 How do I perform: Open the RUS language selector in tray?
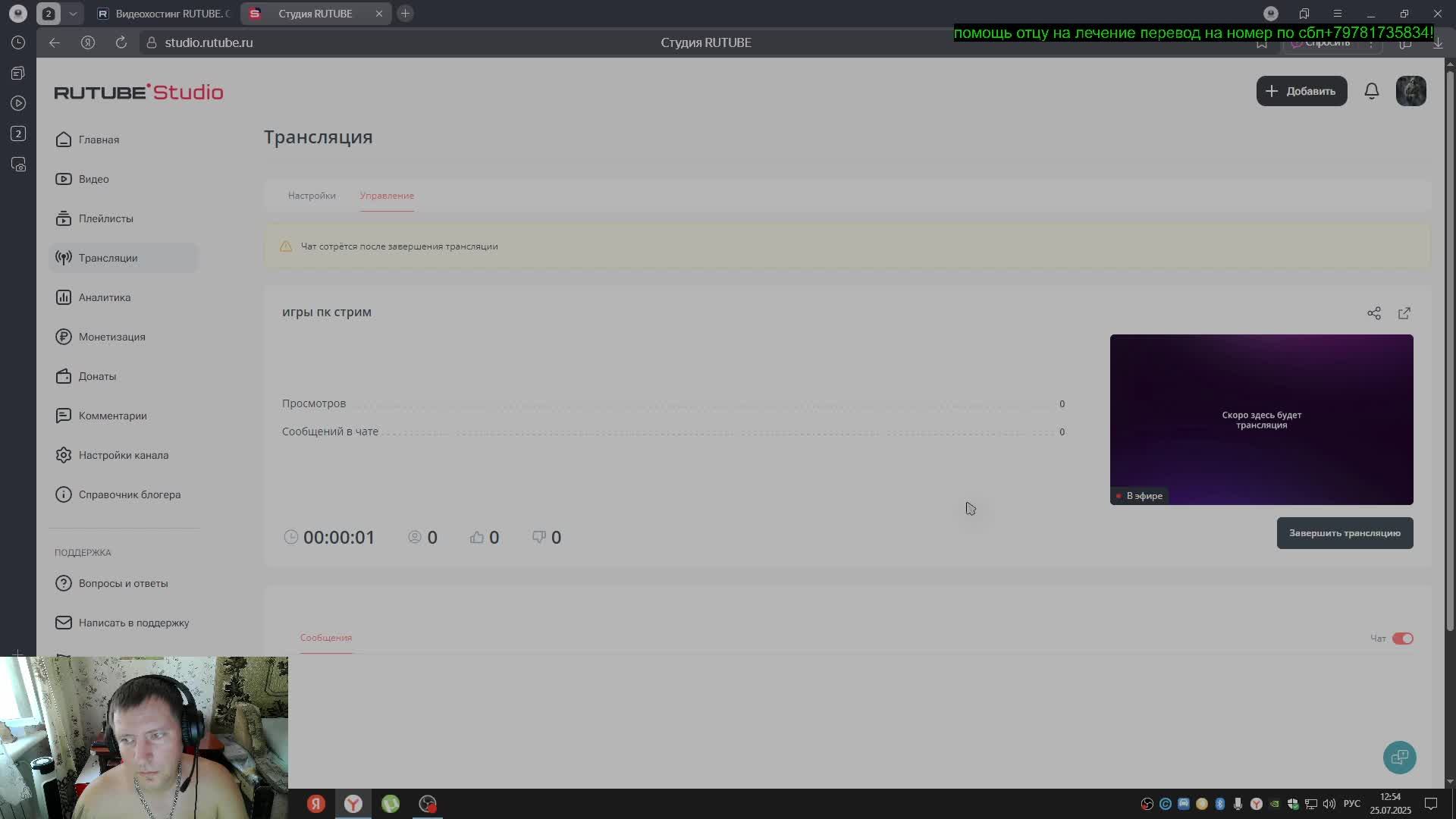tap(1351, 804)
